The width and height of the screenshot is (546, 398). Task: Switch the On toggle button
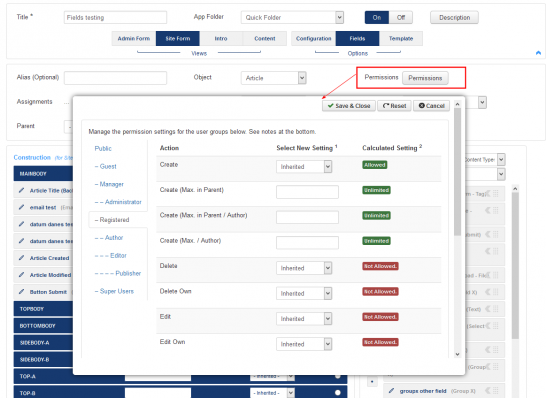point(377,17)
